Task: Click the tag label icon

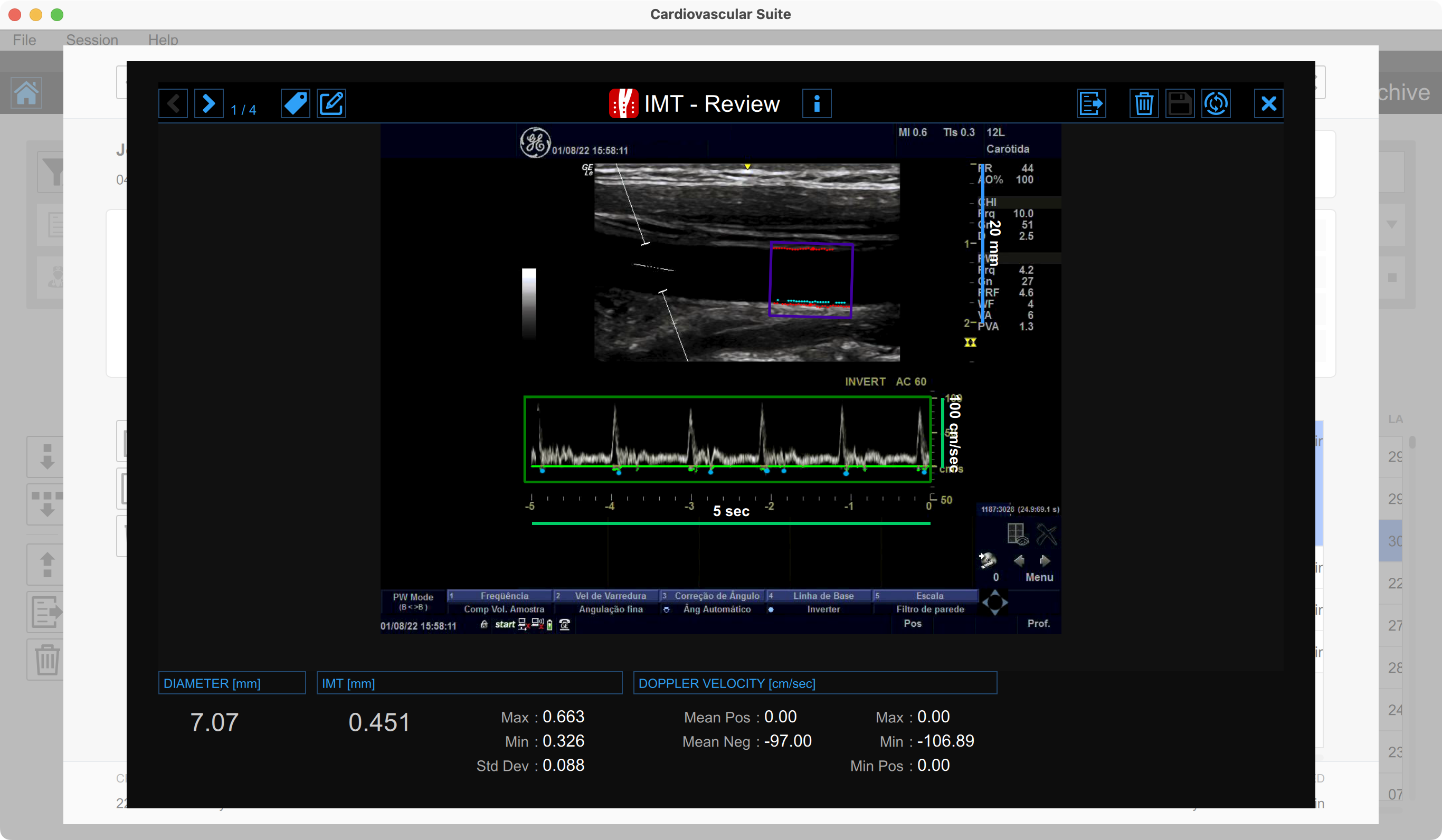Action: pyautogui.click(x=295, y=103)
